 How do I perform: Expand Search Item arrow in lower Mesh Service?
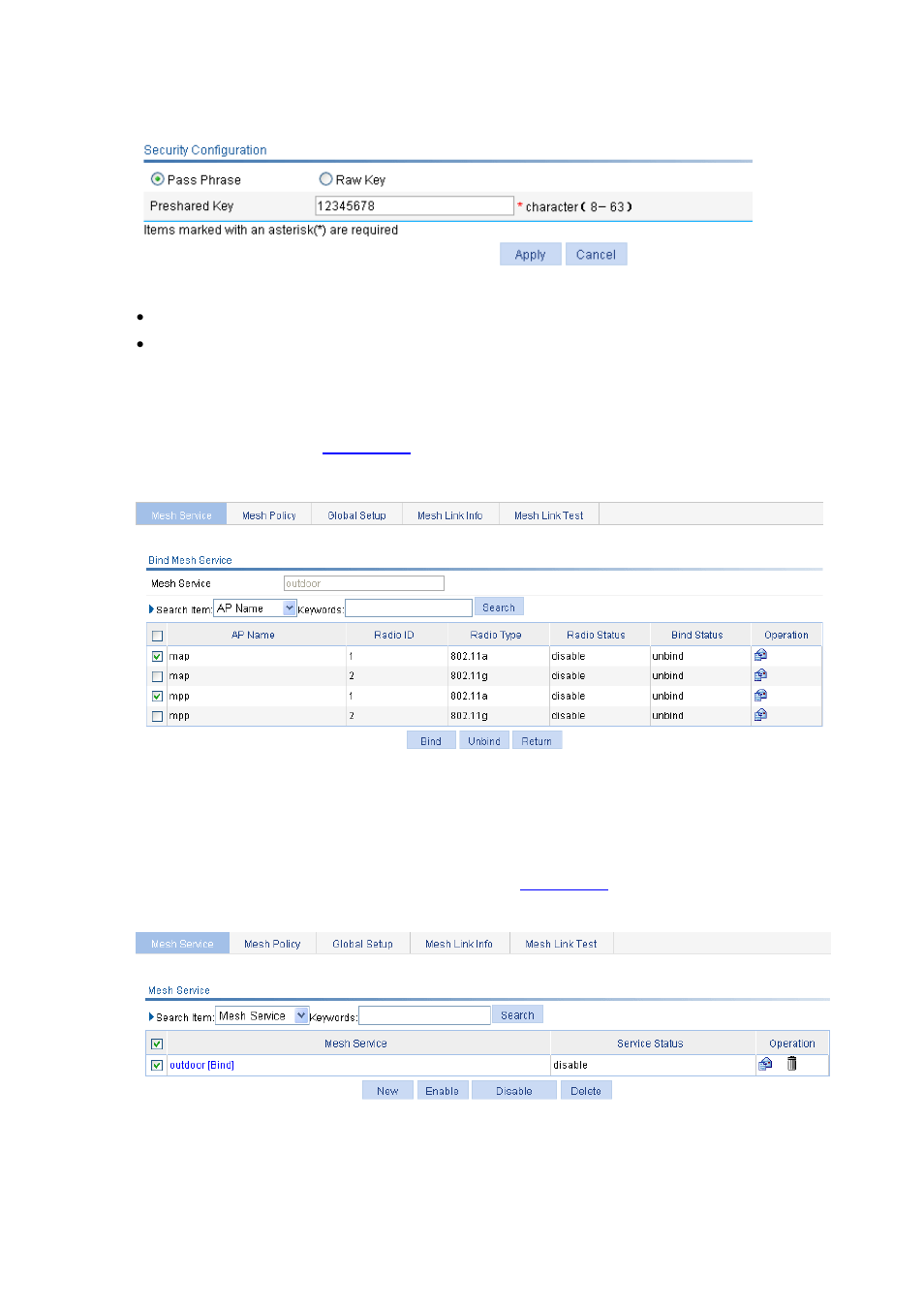(x=151, y=1017)
